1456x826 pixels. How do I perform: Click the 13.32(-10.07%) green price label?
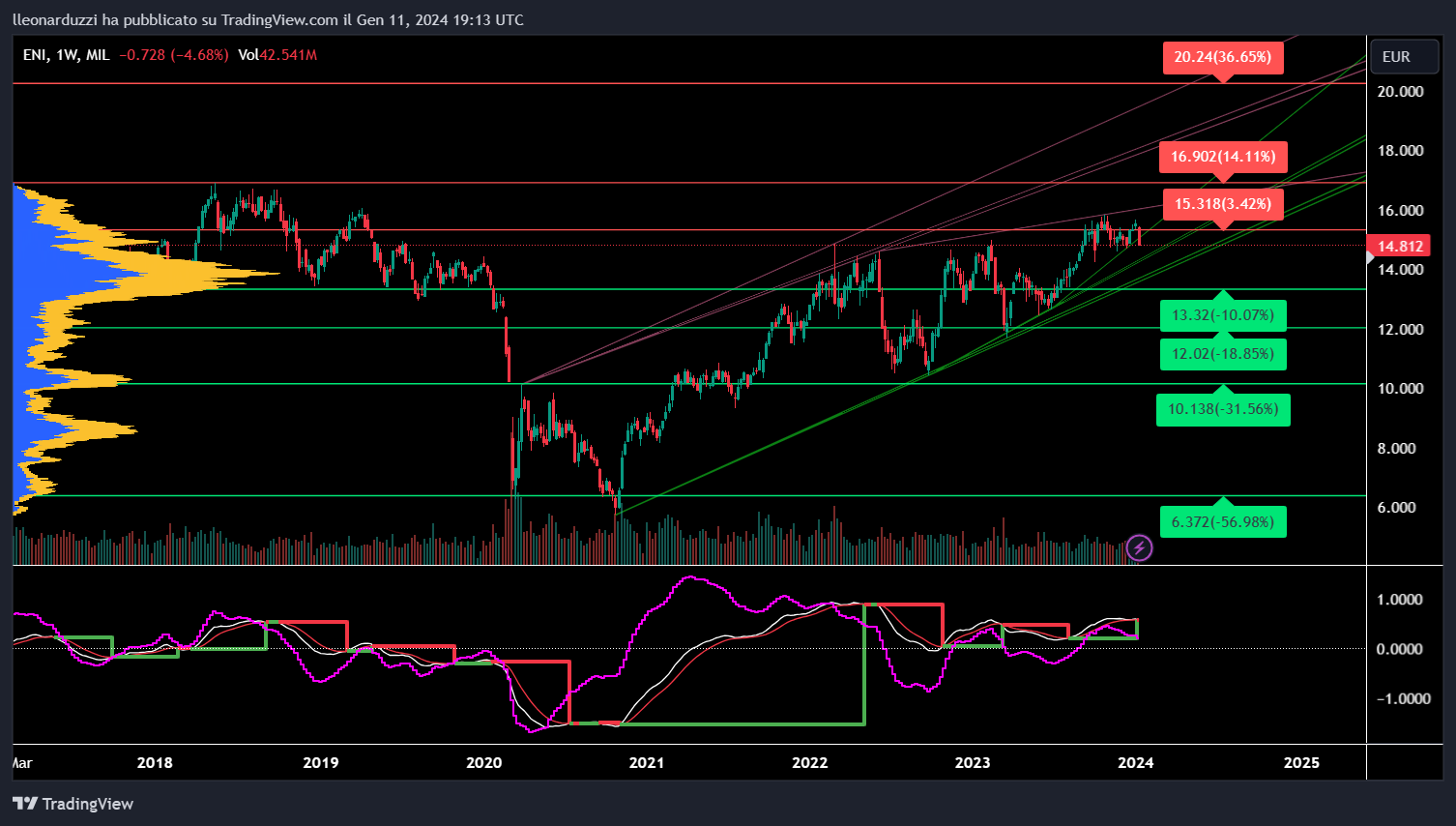click(1223, 315)
